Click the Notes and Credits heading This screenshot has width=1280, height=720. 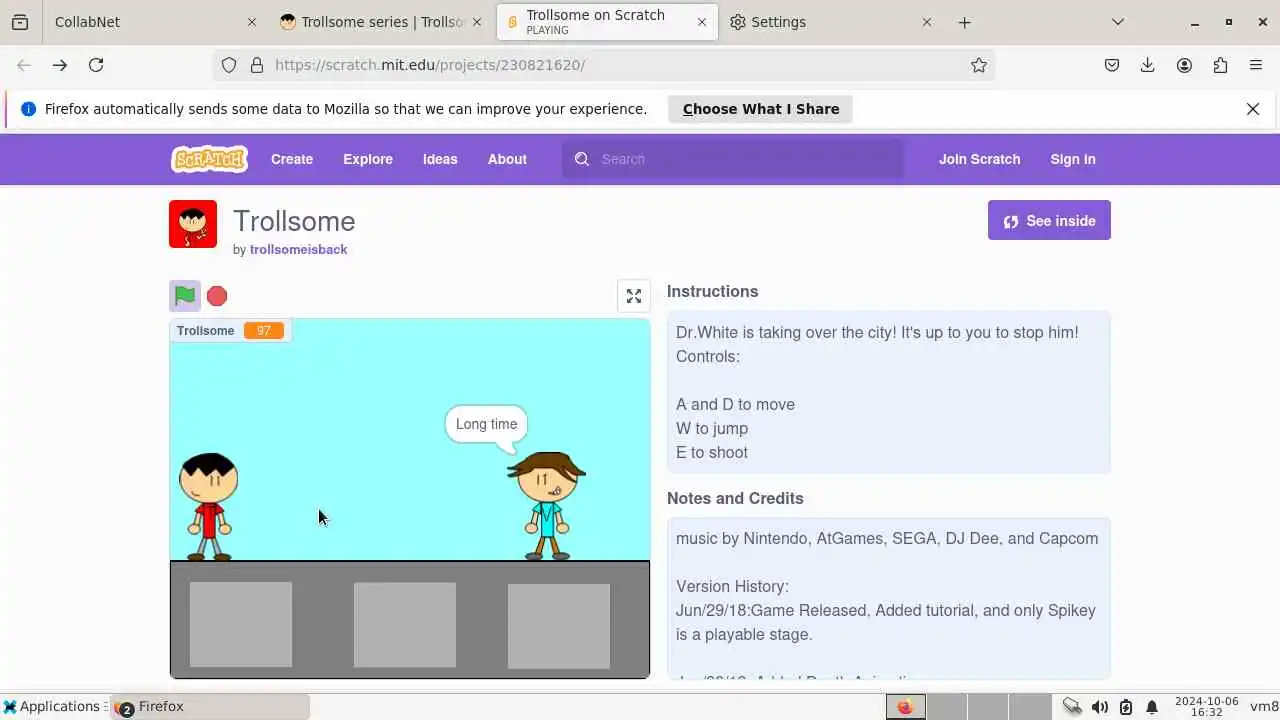click(x=735, y=499)
